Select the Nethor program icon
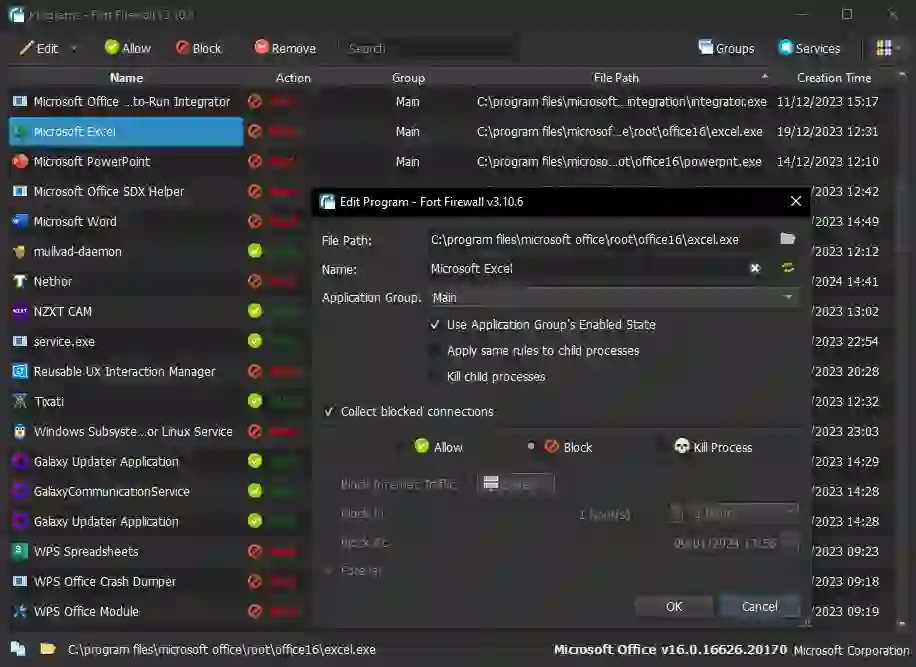Screen dimensions: 916x667 tap(20, 282)
